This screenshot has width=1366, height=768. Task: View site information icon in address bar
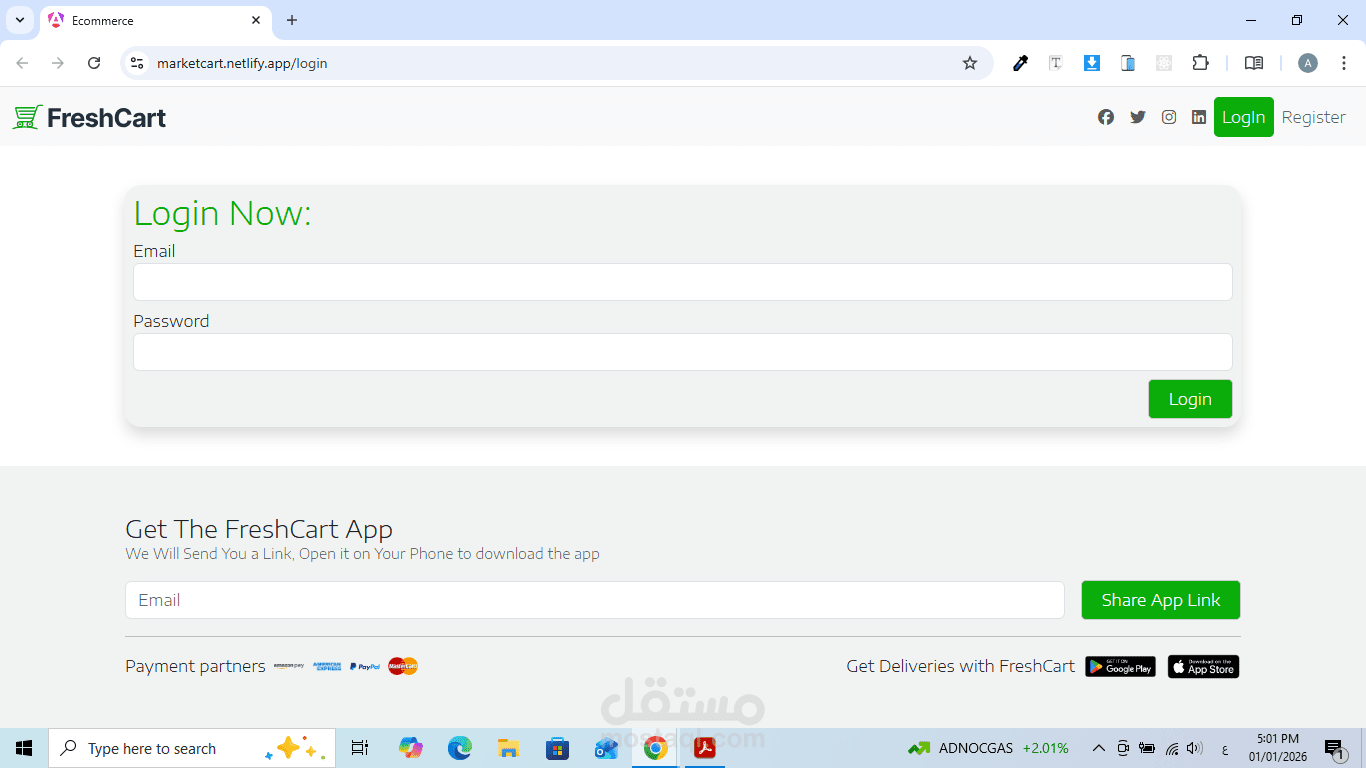coord(138,63)
